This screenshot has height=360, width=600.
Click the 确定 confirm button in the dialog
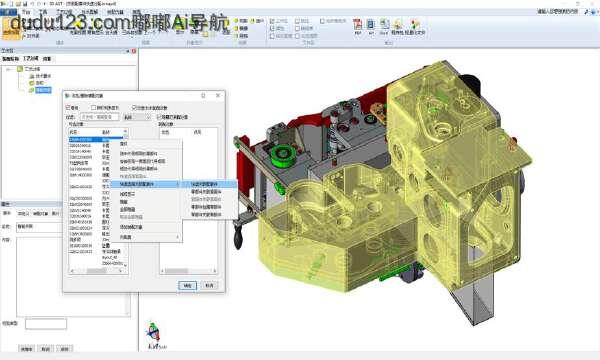(188, 285)
